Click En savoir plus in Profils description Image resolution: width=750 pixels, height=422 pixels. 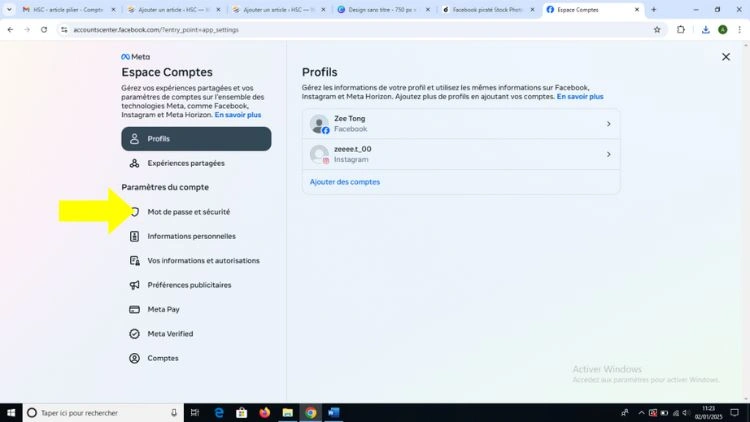click(580, 97)
